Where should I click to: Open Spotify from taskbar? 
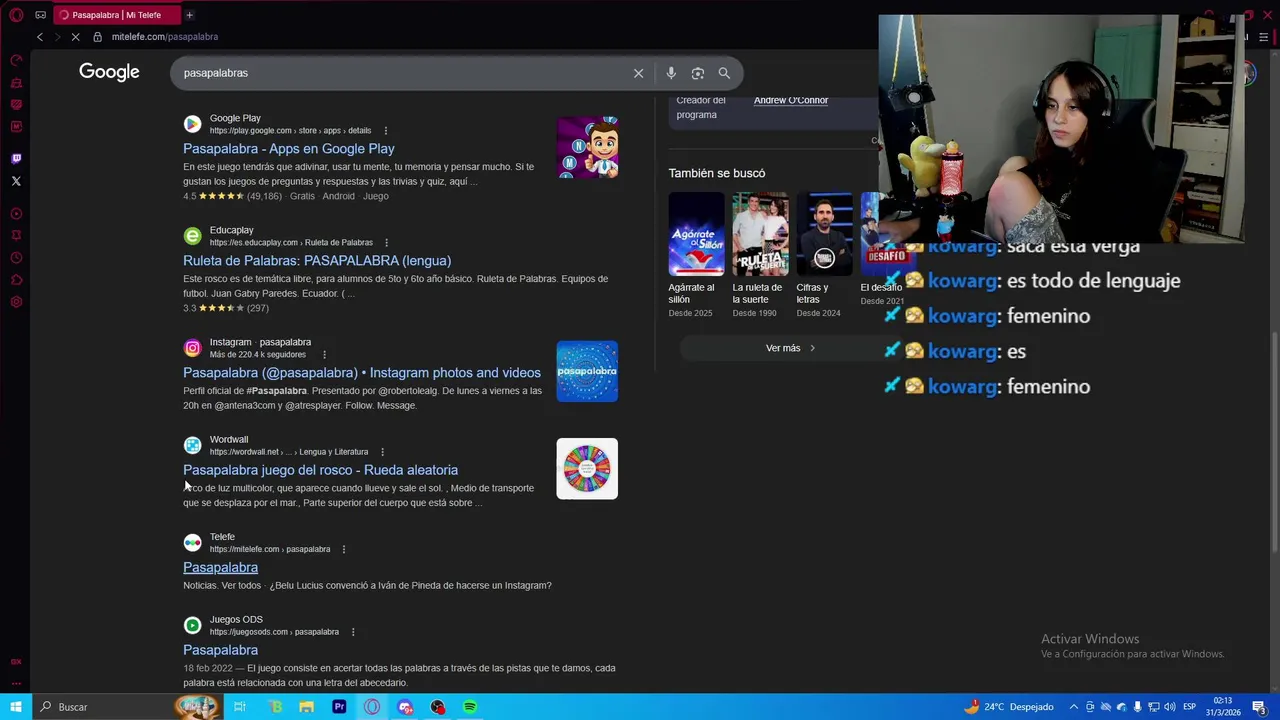tap(470, 707)
